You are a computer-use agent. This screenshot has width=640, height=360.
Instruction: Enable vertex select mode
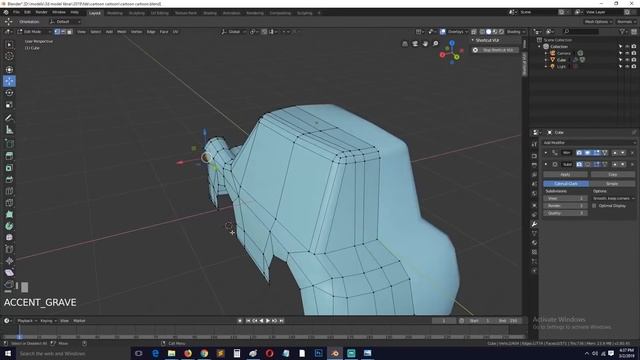tap(57, 32)
